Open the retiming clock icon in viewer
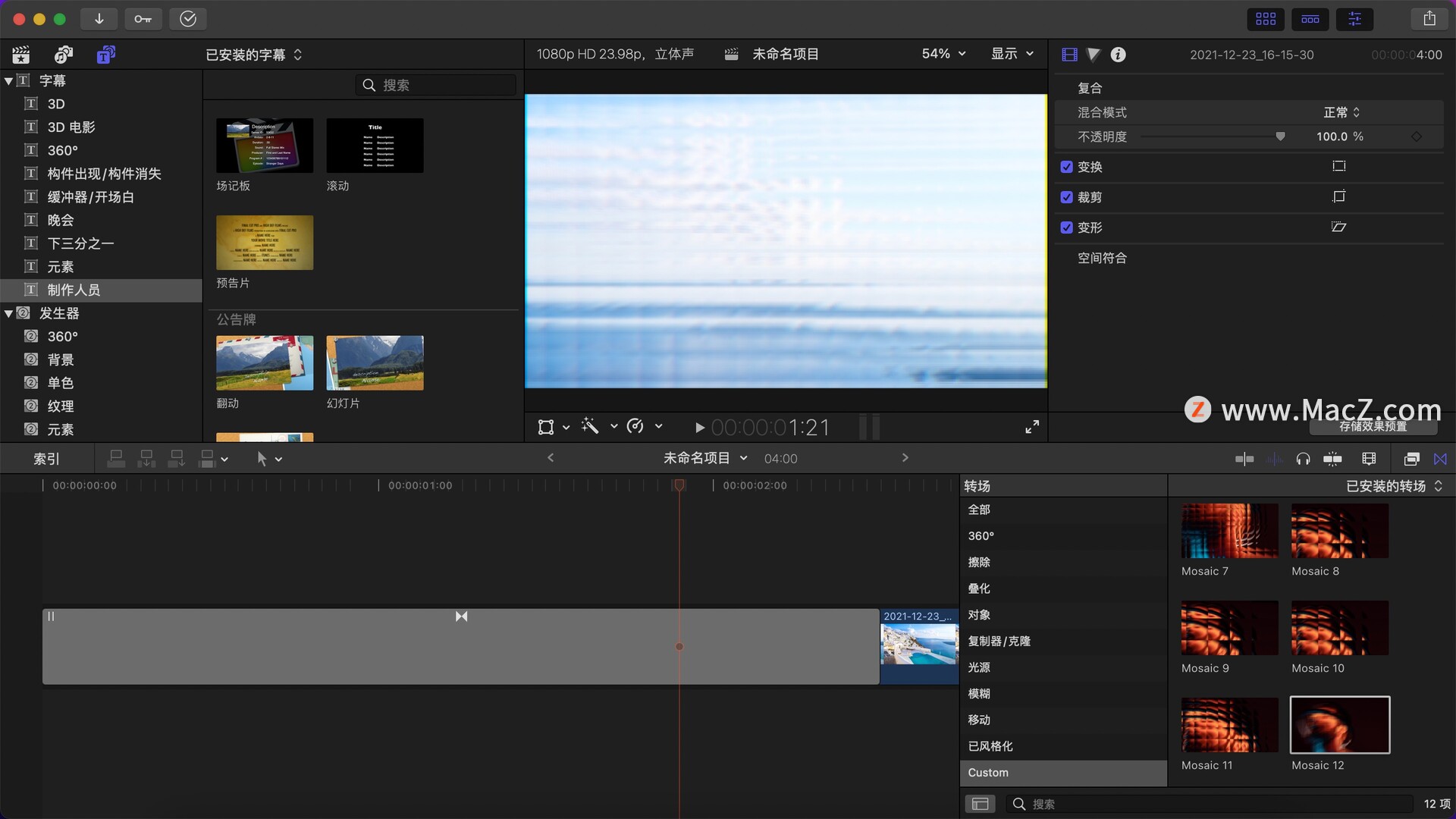This screenshot has height=819, width=1456. (635, 426)
